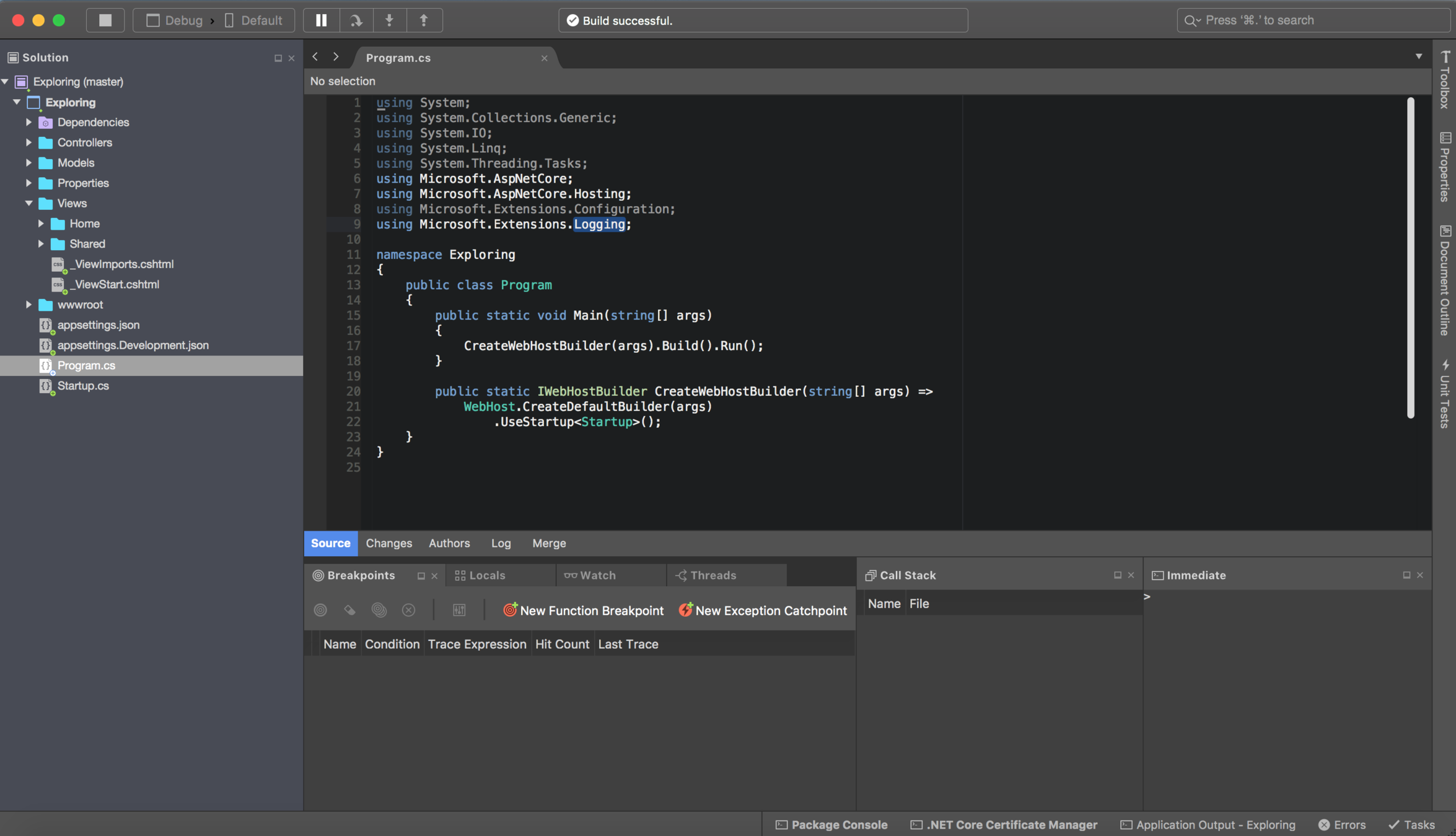Switch to the Changes tab
The height and width of the screenshot is (836, 1456).
(388, 543)
